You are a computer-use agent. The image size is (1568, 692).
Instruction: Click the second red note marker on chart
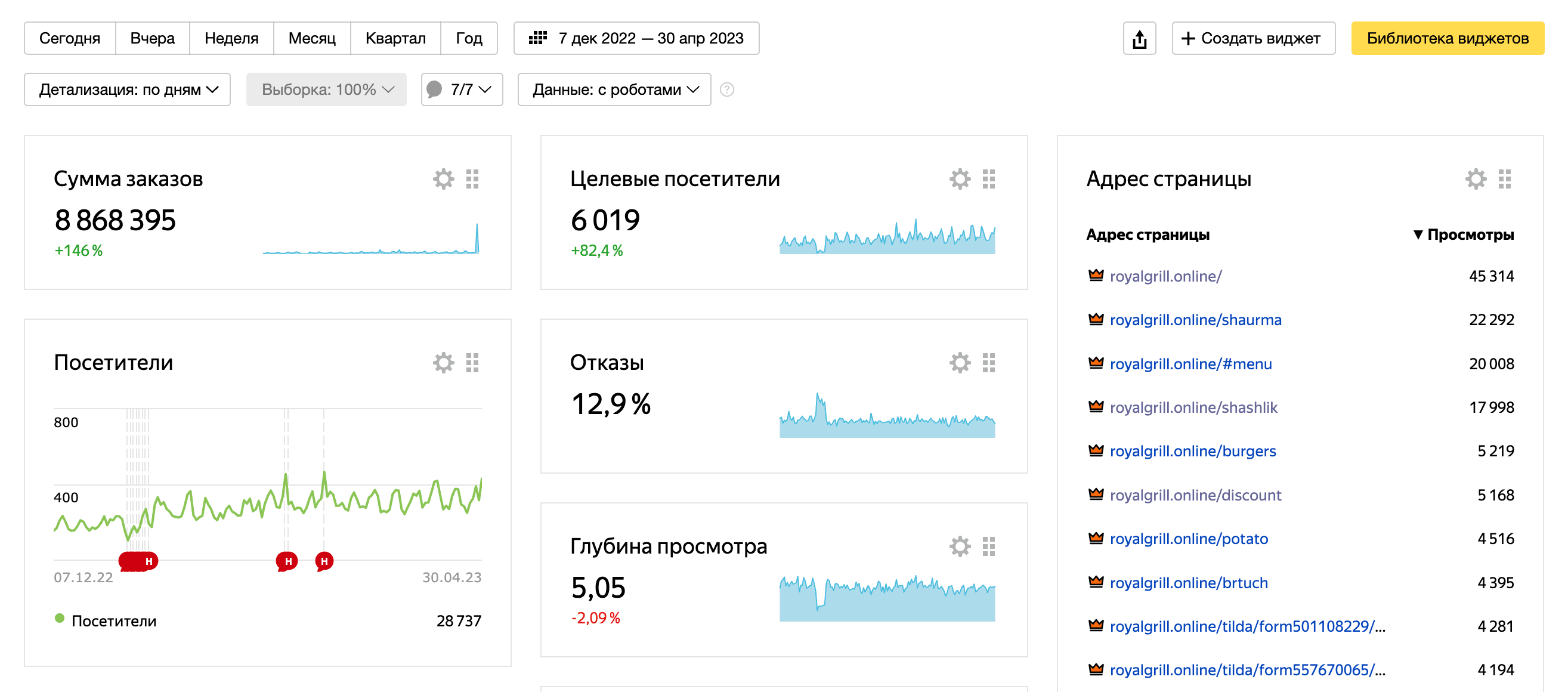287,561
